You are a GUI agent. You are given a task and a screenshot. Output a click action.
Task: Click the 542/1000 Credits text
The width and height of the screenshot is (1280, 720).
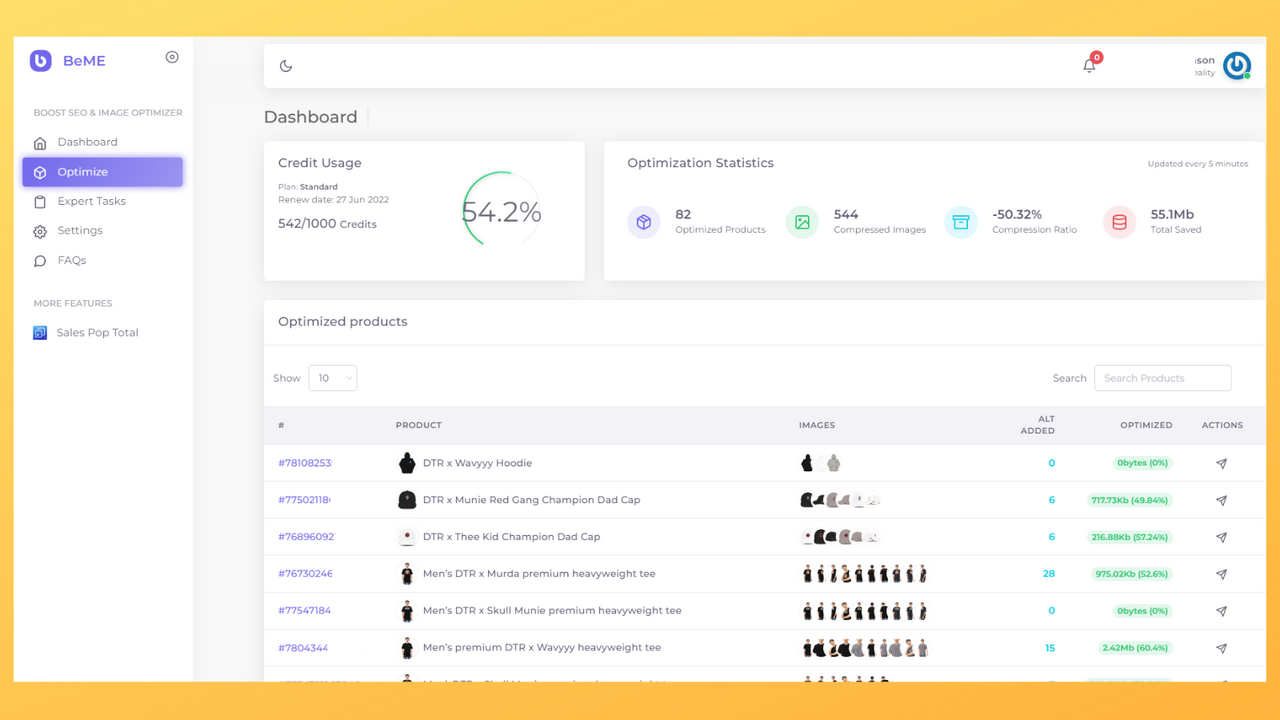point(327,224)
